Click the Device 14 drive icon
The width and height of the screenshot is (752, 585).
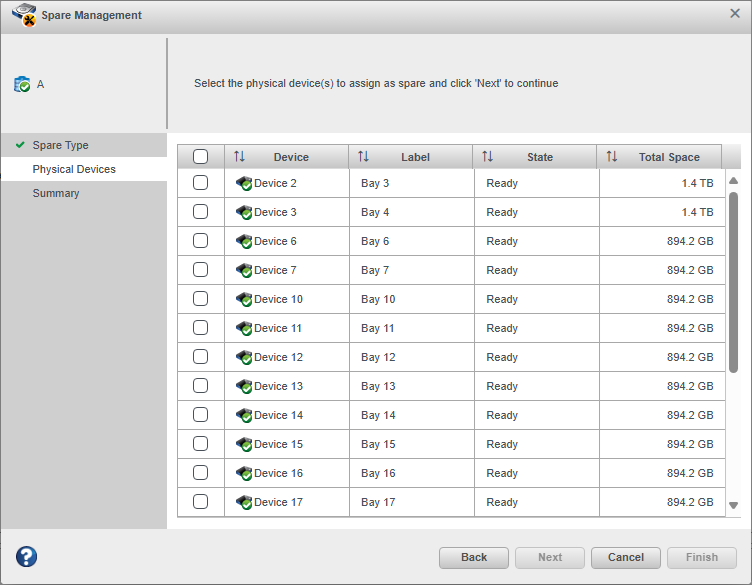243,416
